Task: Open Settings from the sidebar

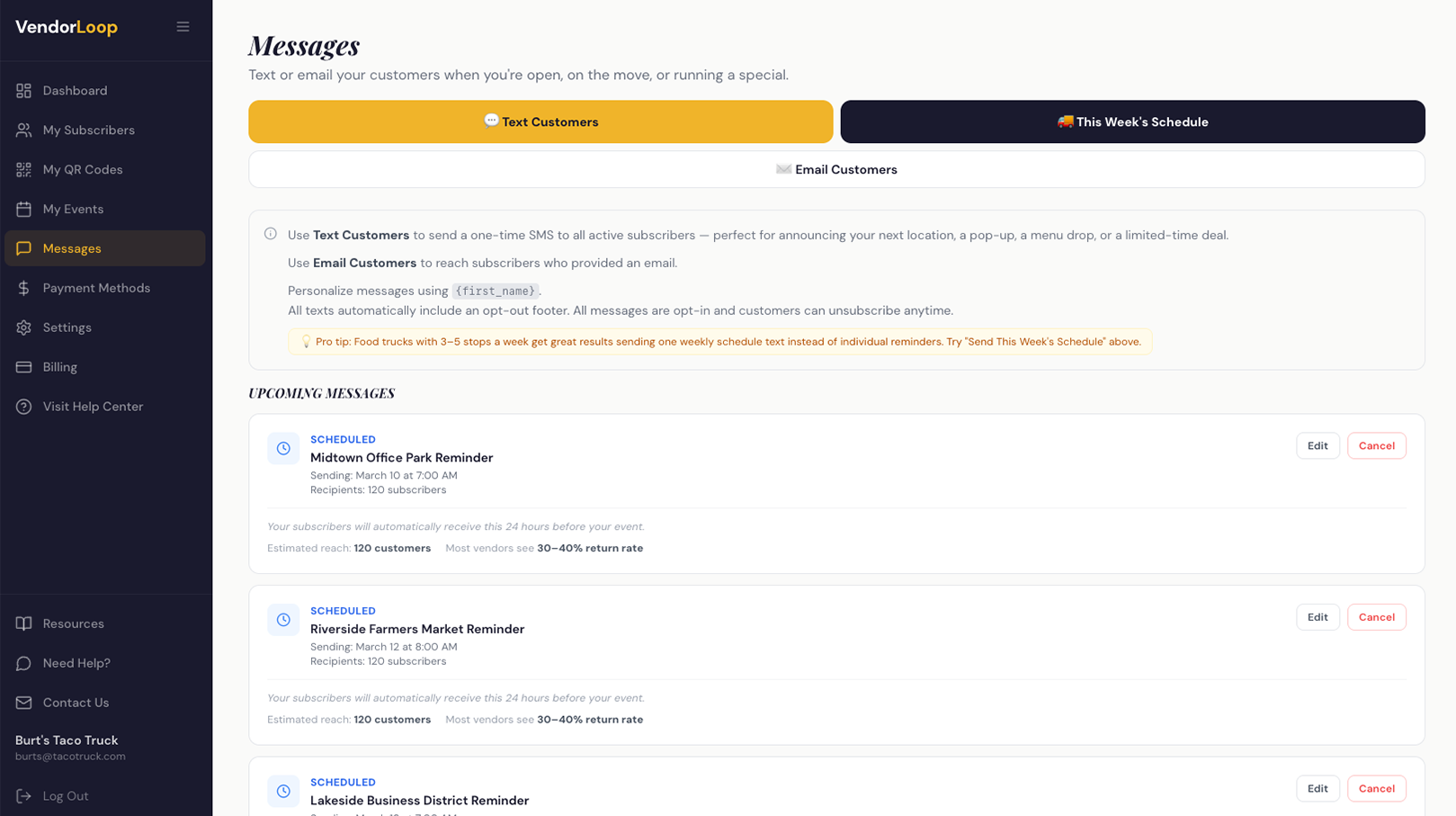Action: tap(105, 327)
